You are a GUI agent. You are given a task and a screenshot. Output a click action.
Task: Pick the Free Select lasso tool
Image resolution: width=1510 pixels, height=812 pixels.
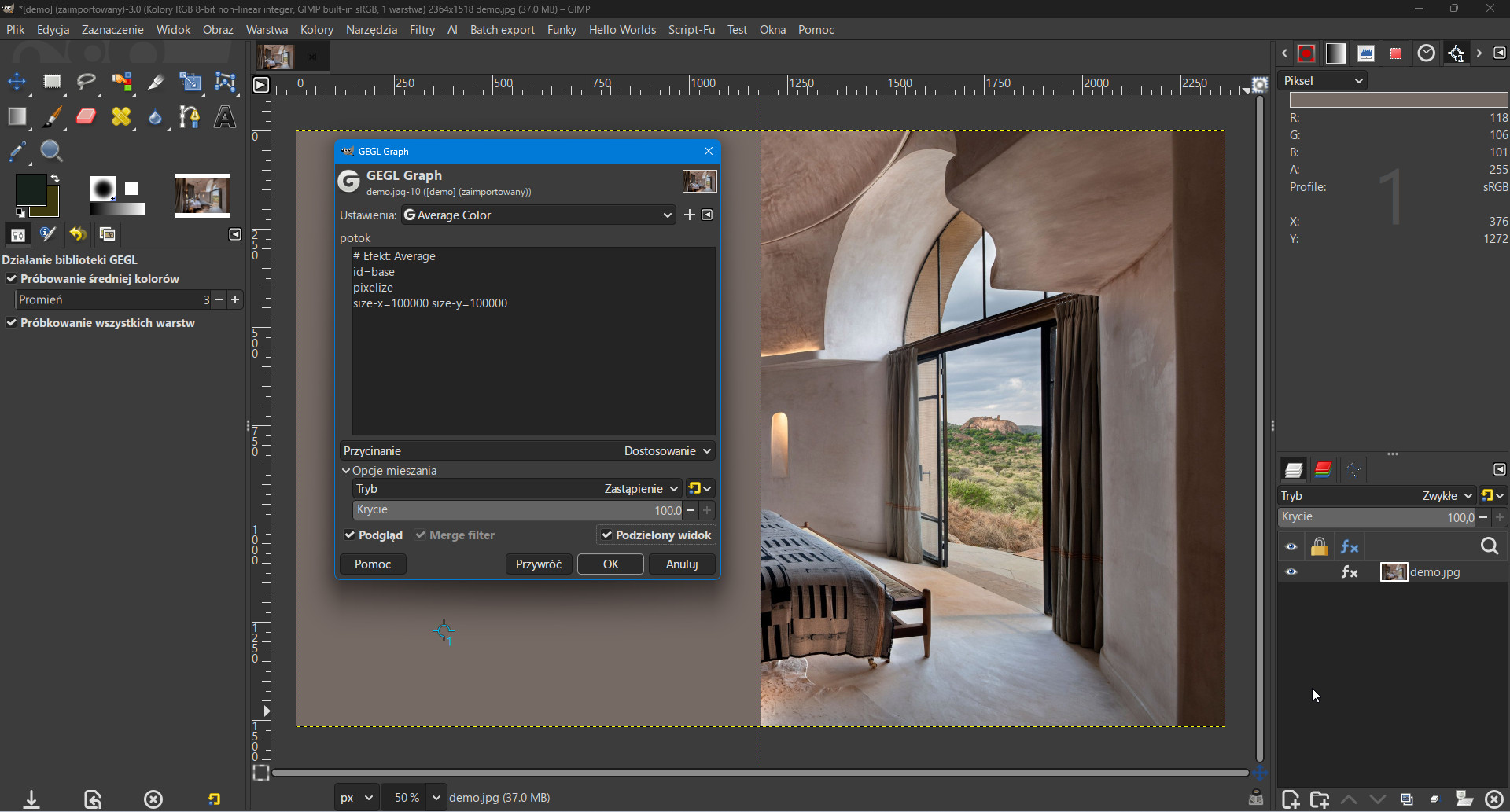(87, 82)
